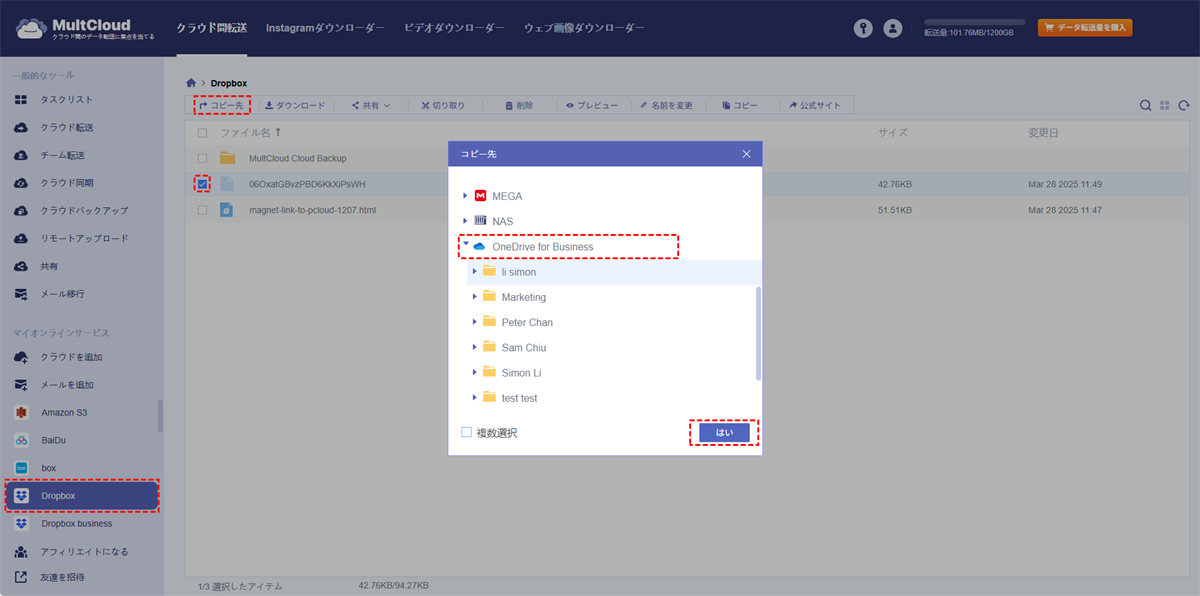Switch to the クラウド間転送 tab
This screenshot has width=1200, height=596.
211,28
